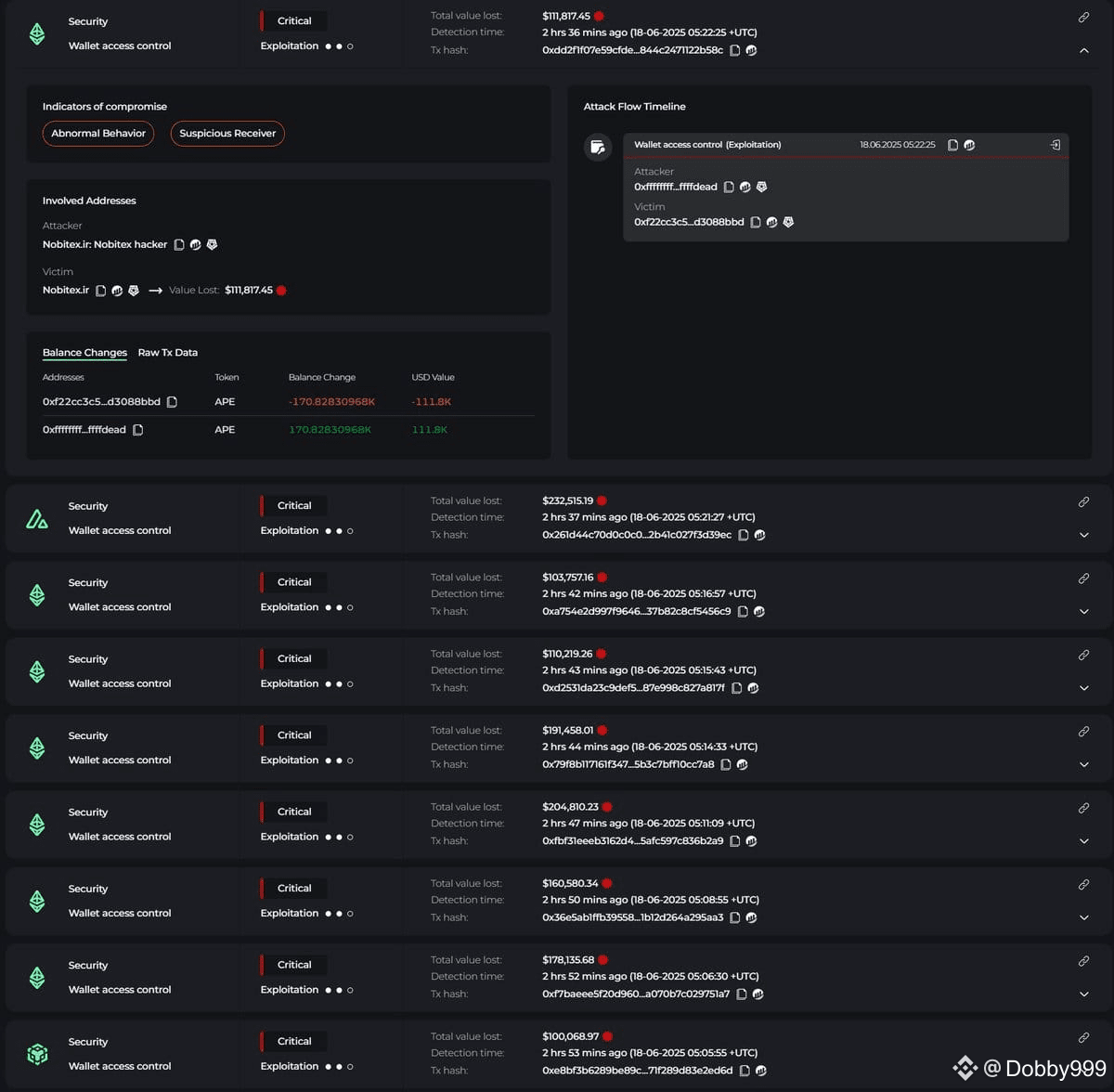This screenshot has width=1114, height=1092.
Task: Collapse the expanded $111,817.45 alert
Action: pos(1083,50)
